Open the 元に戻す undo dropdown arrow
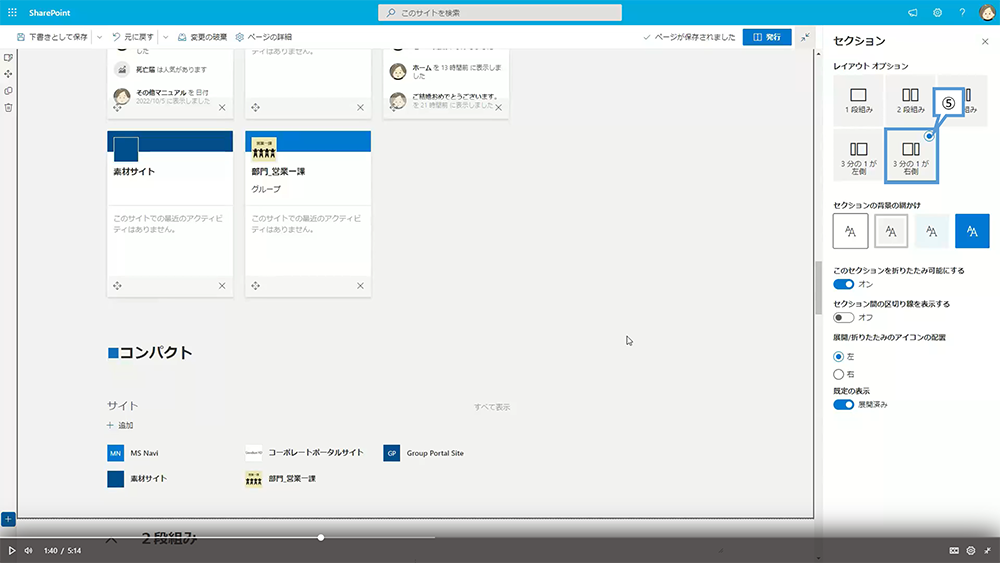The image size is (1000, 563). 165,37
